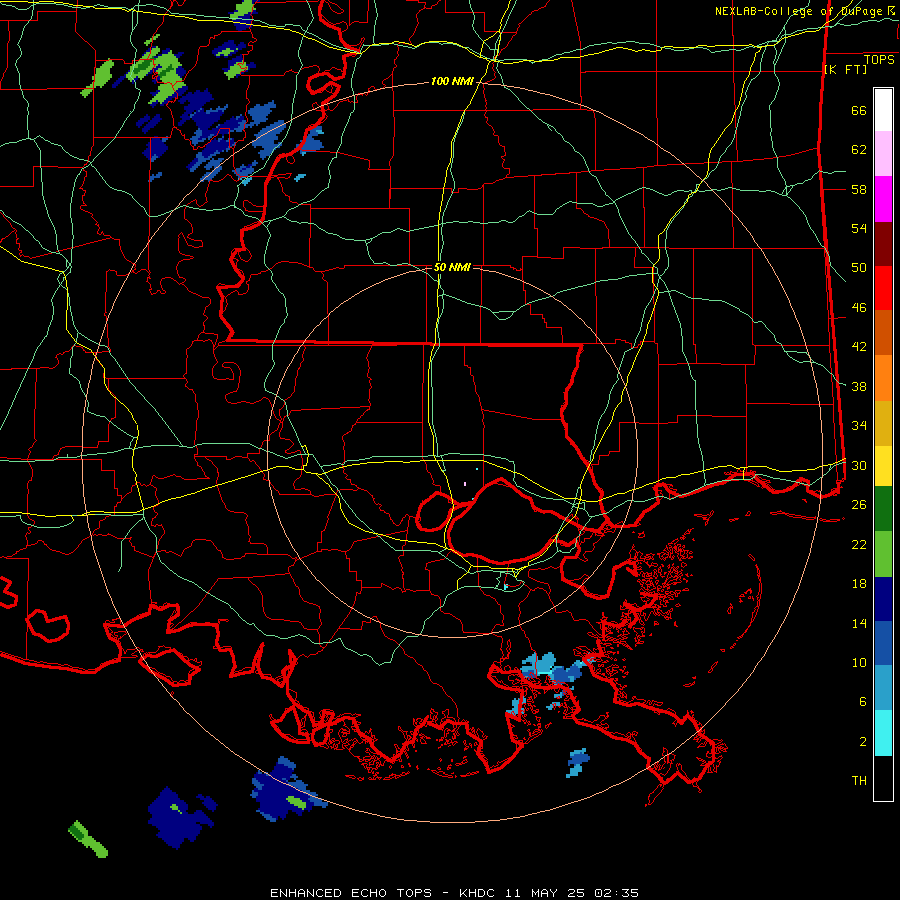Click the "100 NMI" range ring label

pyautogui.click(x=452, y=82)
